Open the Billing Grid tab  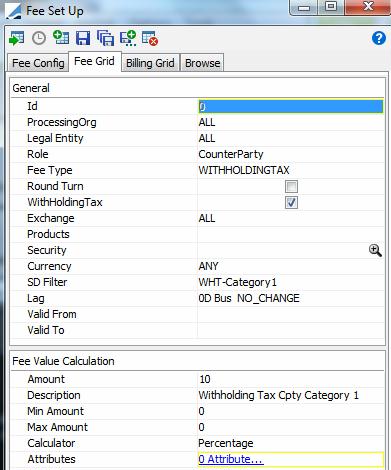[150, 63]
